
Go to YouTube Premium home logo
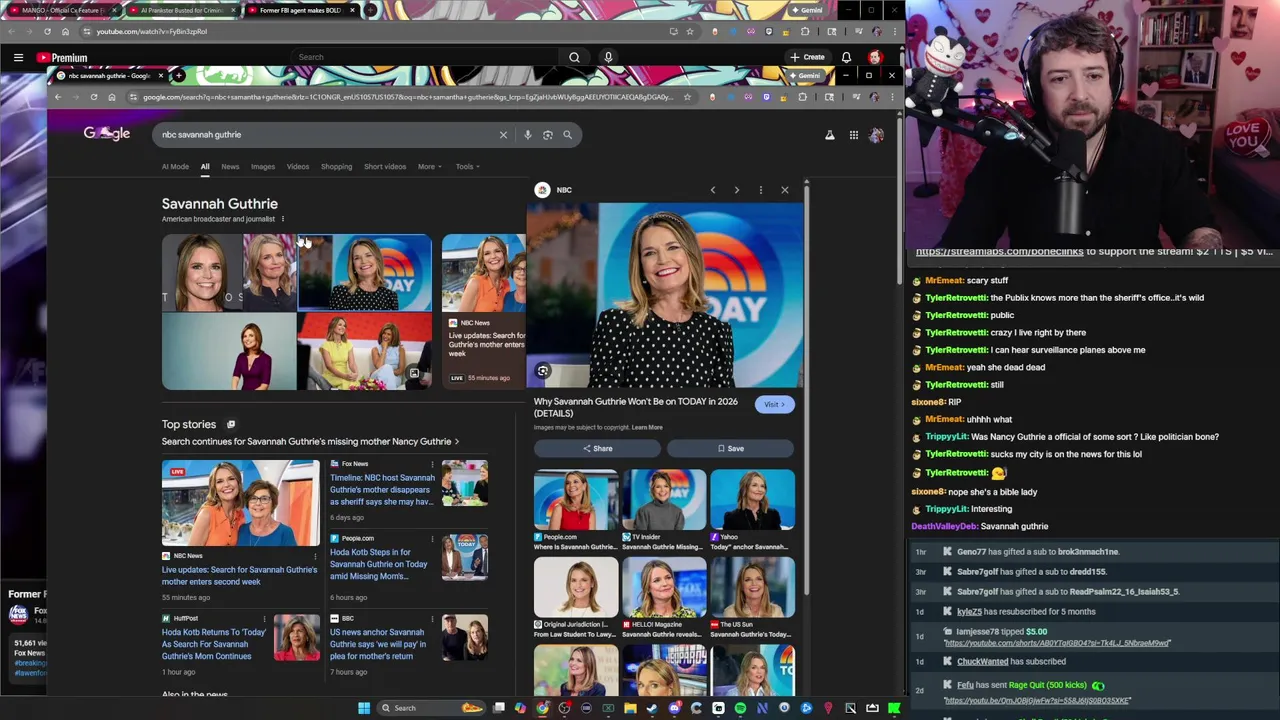pos(62,58)
